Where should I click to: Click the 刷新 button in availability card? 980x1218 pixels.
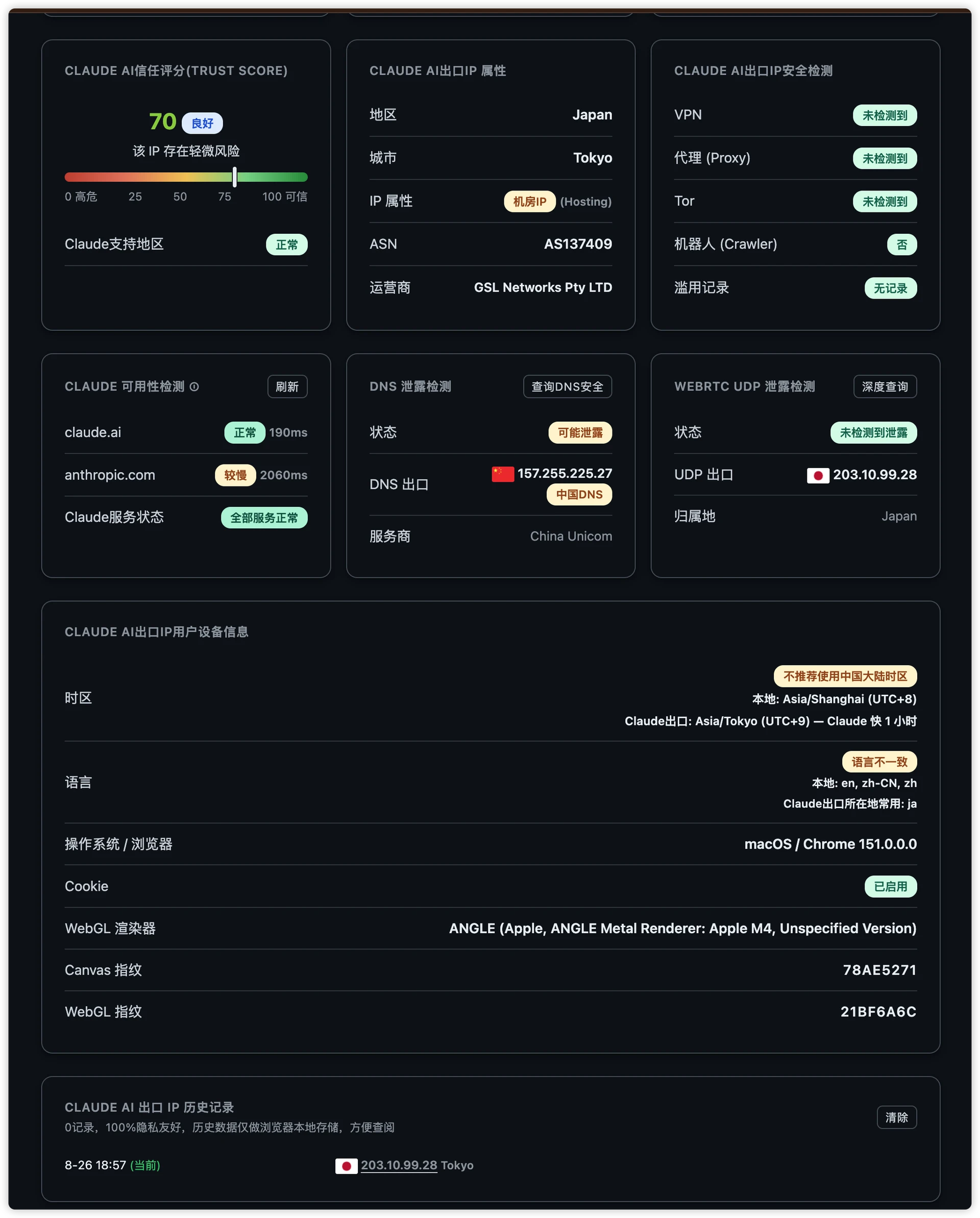point(287,386)
